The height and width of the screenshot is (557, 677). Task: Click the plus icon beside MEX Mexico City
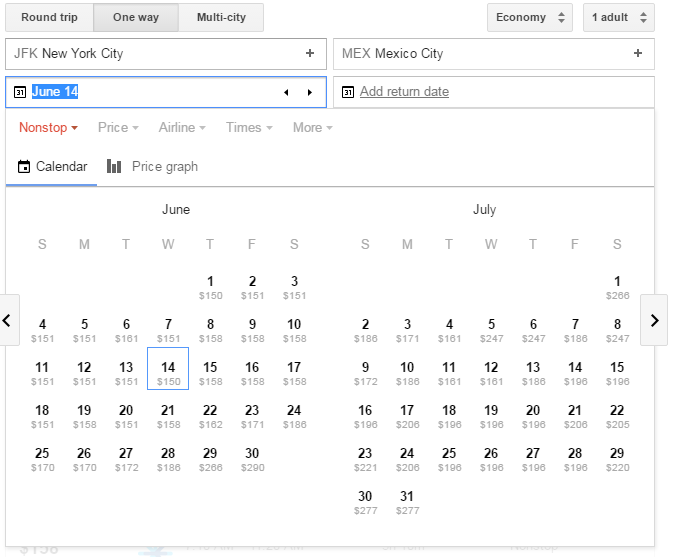pyautogui.click(x=638, y=54)
